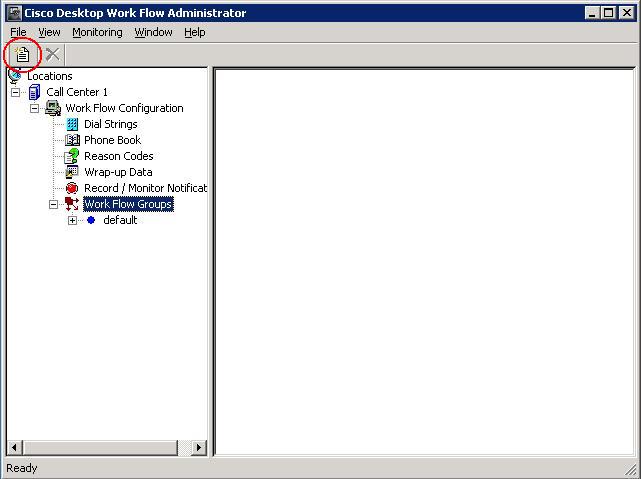Expand the default work flow group
Viewport: 641px width, 479px height.
tap(72, 220)
